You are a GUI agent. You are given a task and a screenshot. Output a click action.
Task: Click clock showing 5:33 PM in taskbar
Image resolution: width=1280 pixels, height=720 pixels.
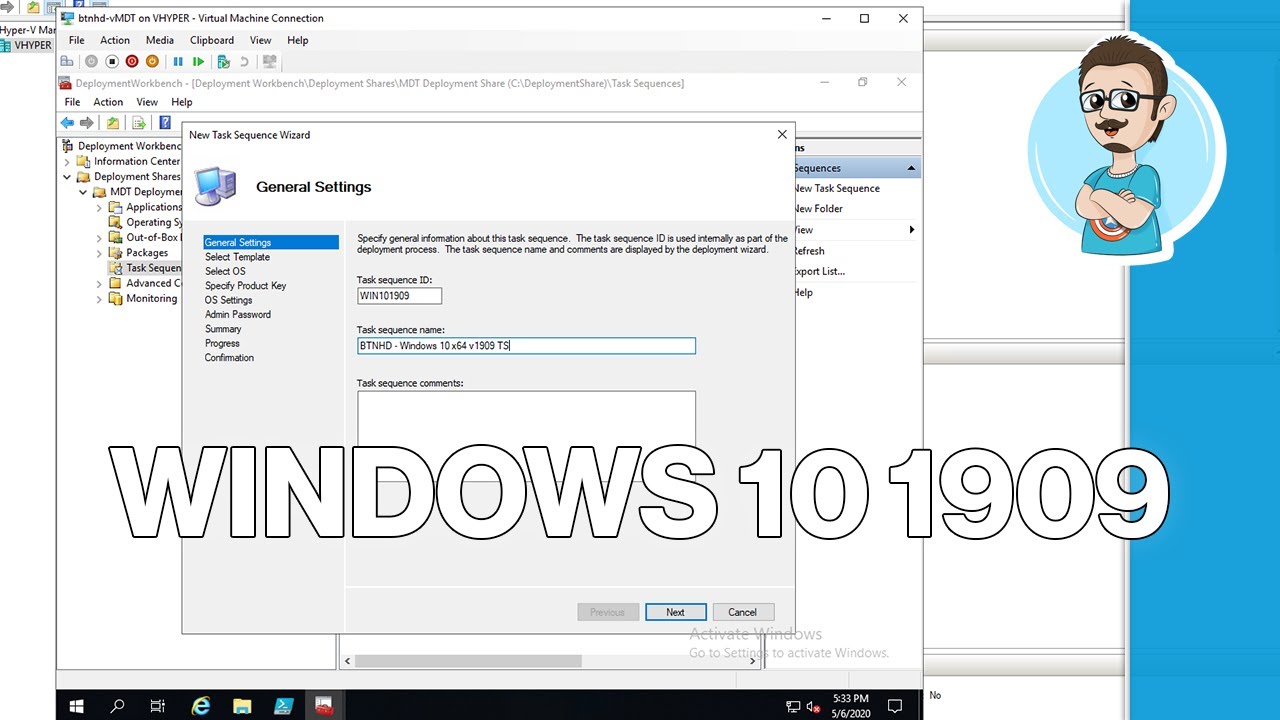pyautogui.click(x=851, y=706)
